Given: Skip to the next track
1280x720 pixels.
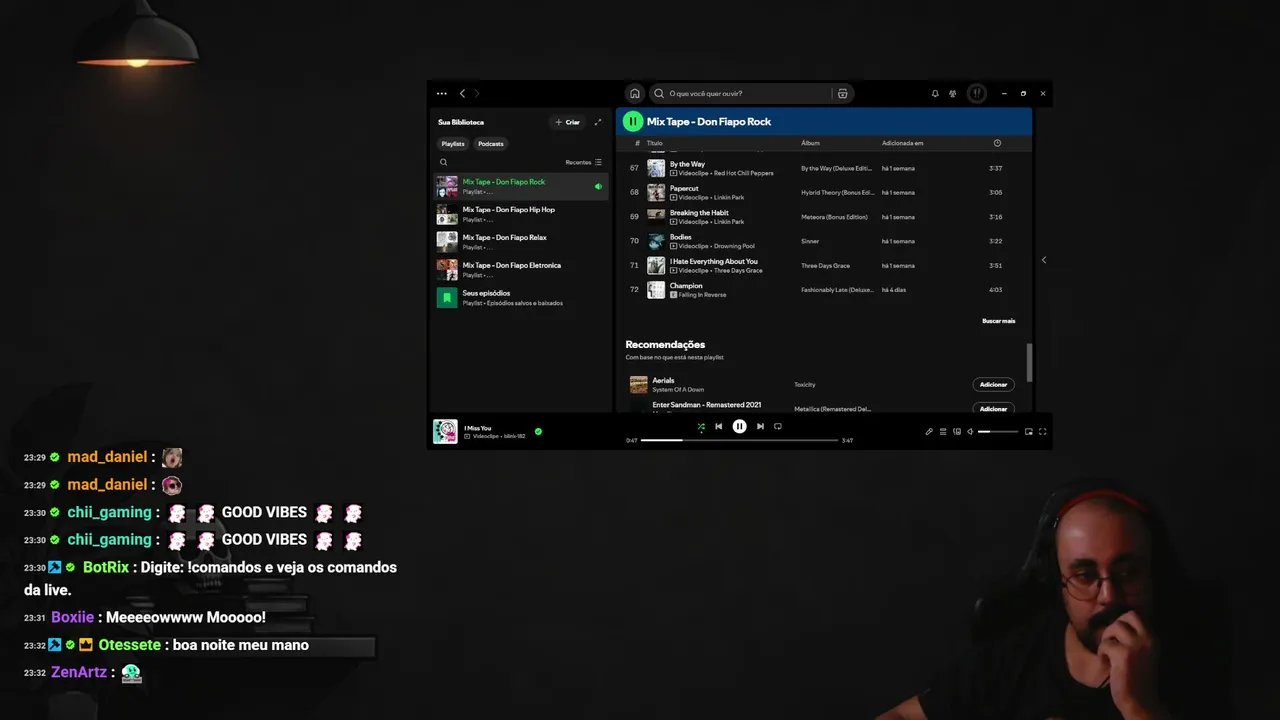Looking at the screenshot, I should pos(760,427).
